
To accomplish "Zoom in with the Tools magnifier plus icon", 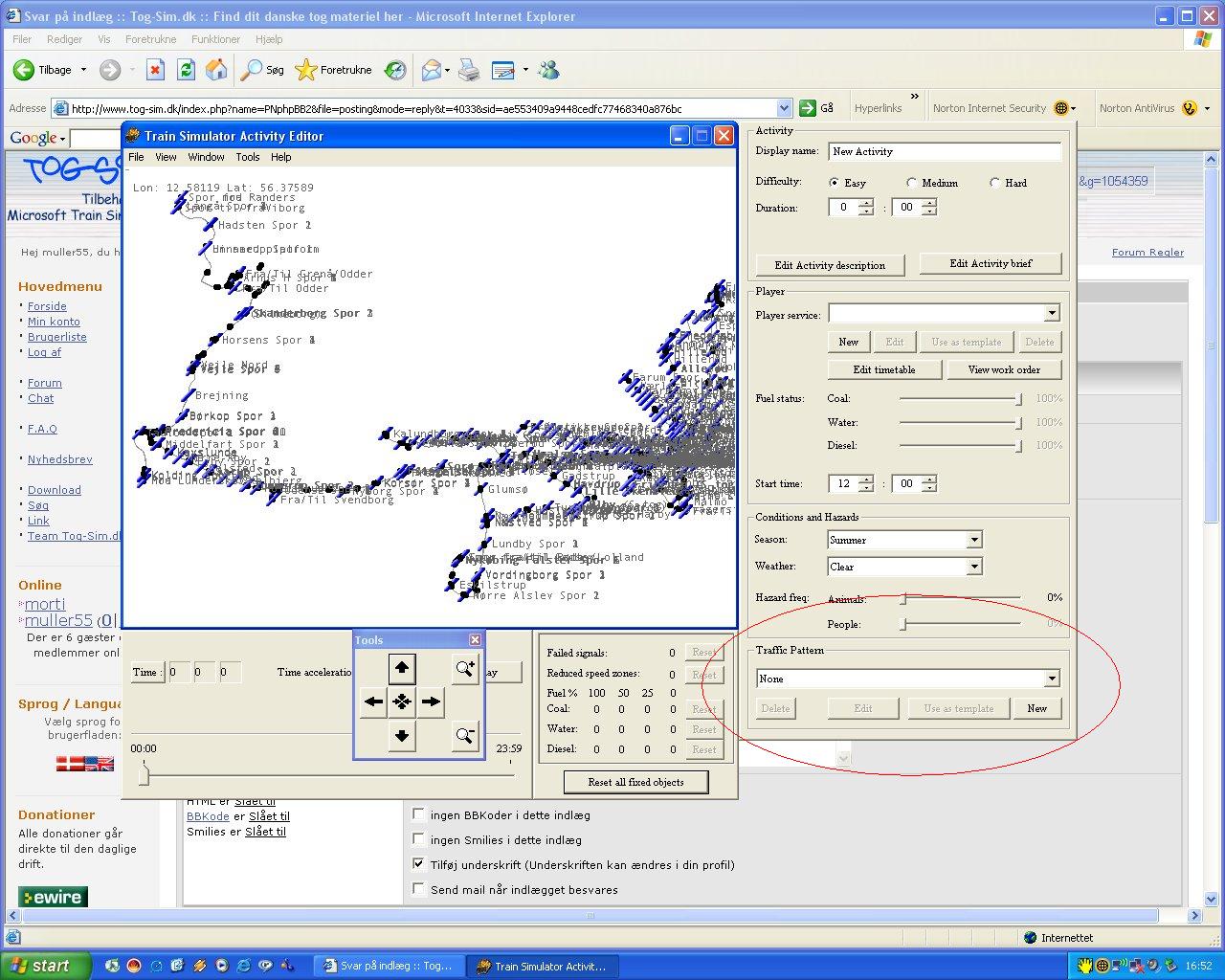I will 465,668.
